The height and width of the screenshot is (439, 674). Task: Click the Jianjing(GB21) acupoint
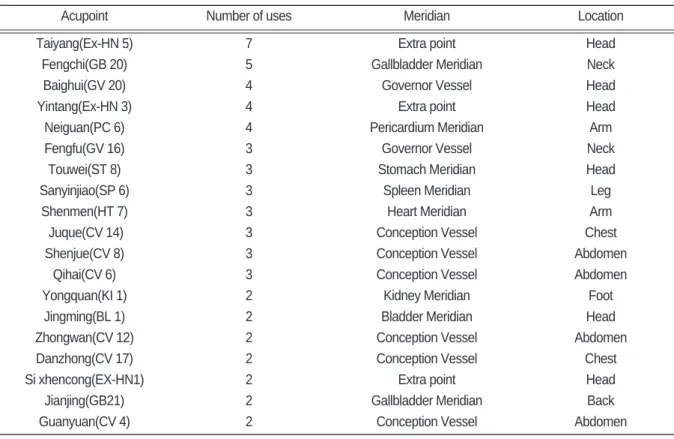pos(84,401)
